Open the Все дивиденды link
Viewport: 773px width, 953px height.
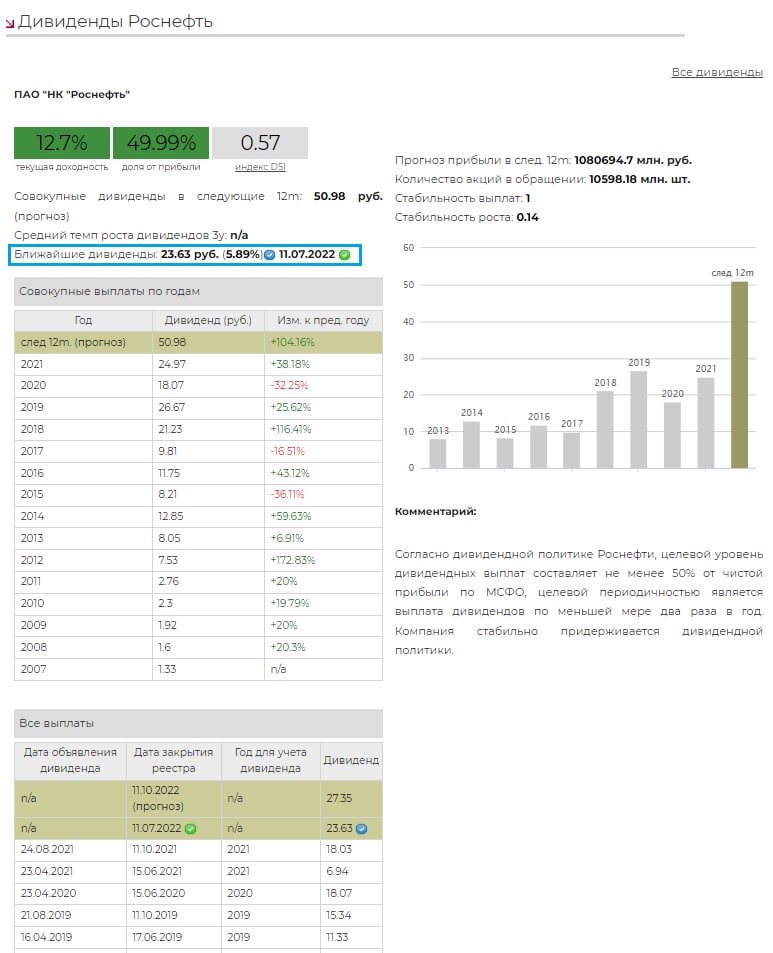point(716,72)
